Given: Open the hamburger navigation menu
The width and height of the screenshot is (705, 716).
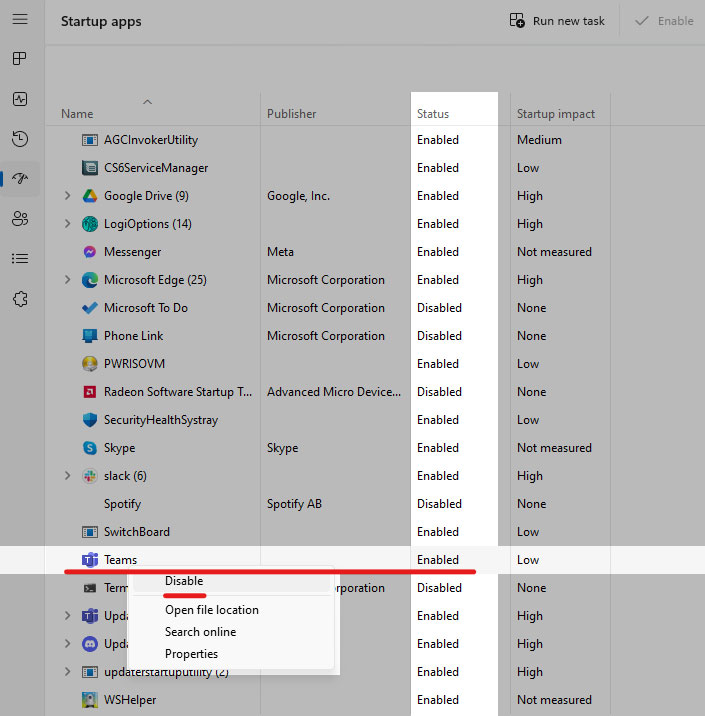Looking at the screenshot, I should point(20,19).
